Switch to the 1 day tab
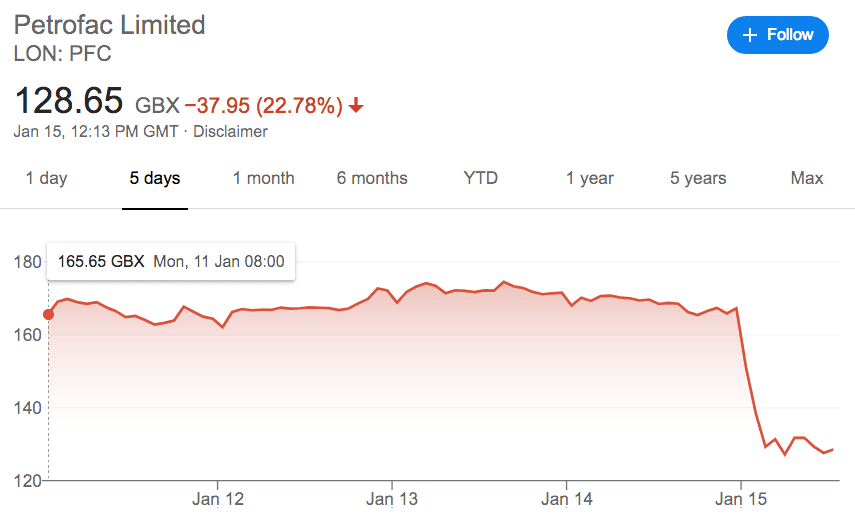The width and height of the screenshot is (855, 525). (46, 179)
